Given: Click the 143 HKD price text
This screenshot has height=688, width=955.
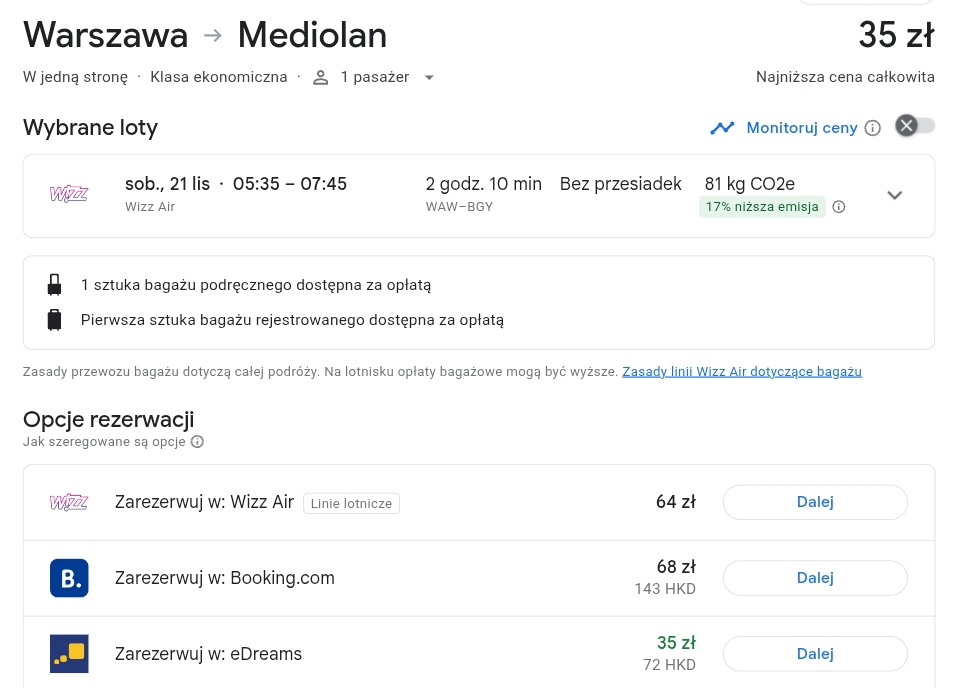Looking at the screenshot, I should click(665, 589).
